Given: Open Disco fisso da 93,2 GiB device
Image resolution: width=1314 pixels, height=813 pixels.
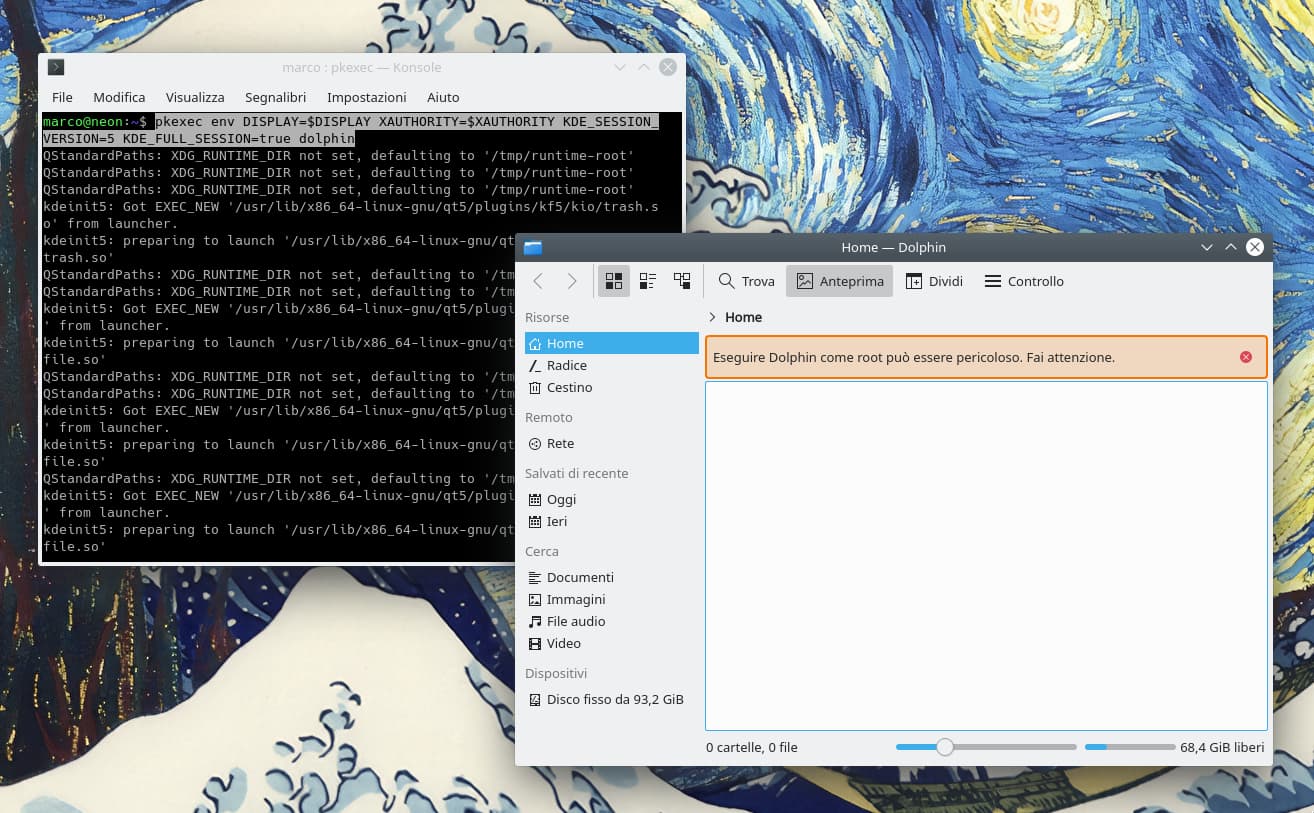Looking at the screenshot, I should (x=612, y=699).
